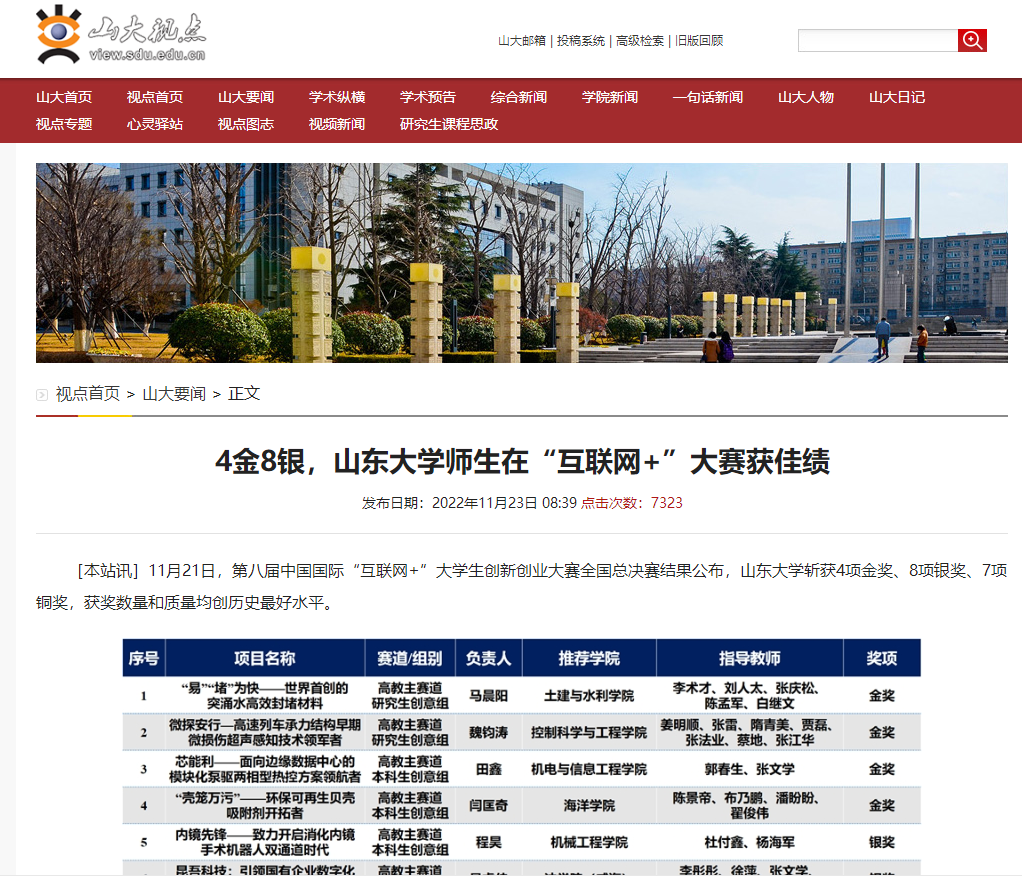Open the 学术纵横 menu item
The width and height of the screenshot is (1022, 877).
click(337, 97)
